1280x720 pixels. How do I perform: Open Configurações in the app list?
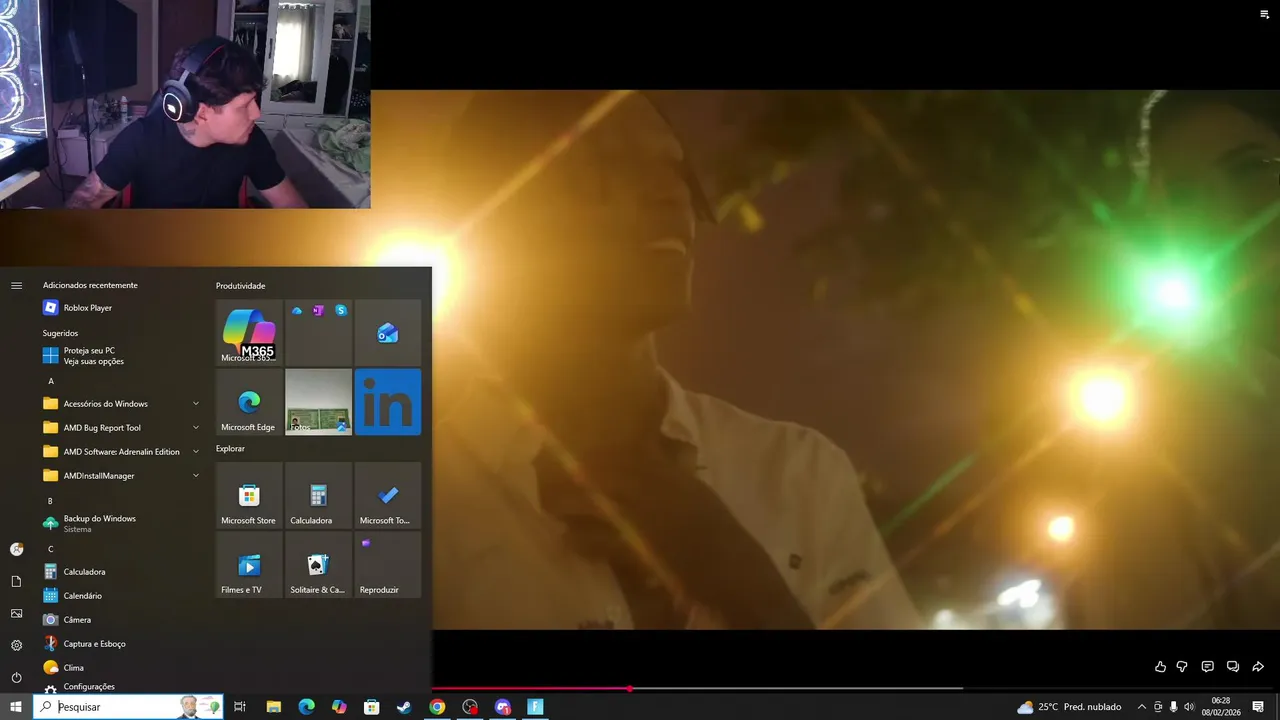(x=122, y=687)
